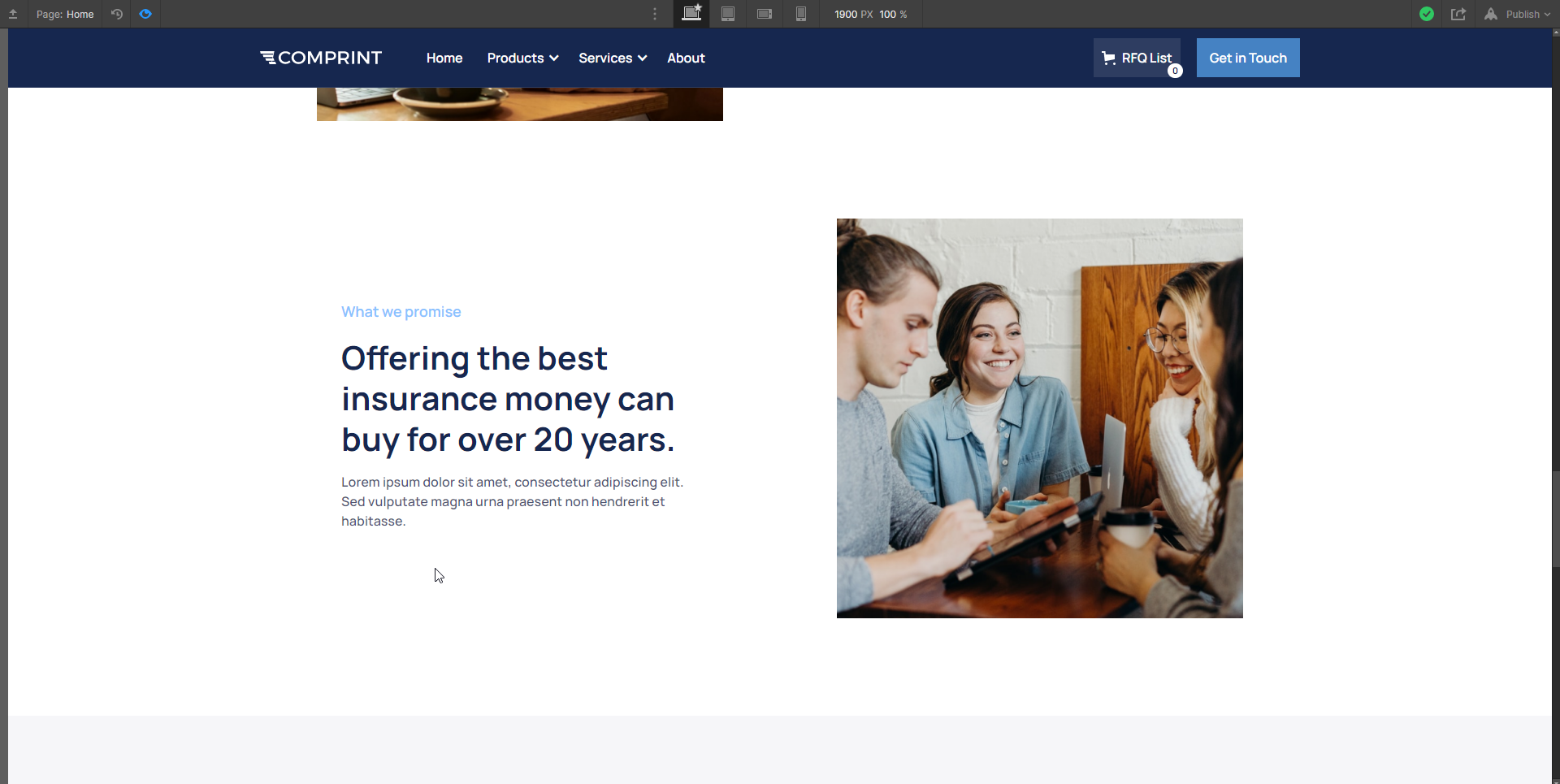
Task: Click the Get in Touch button
Action: pos(1248,58)
